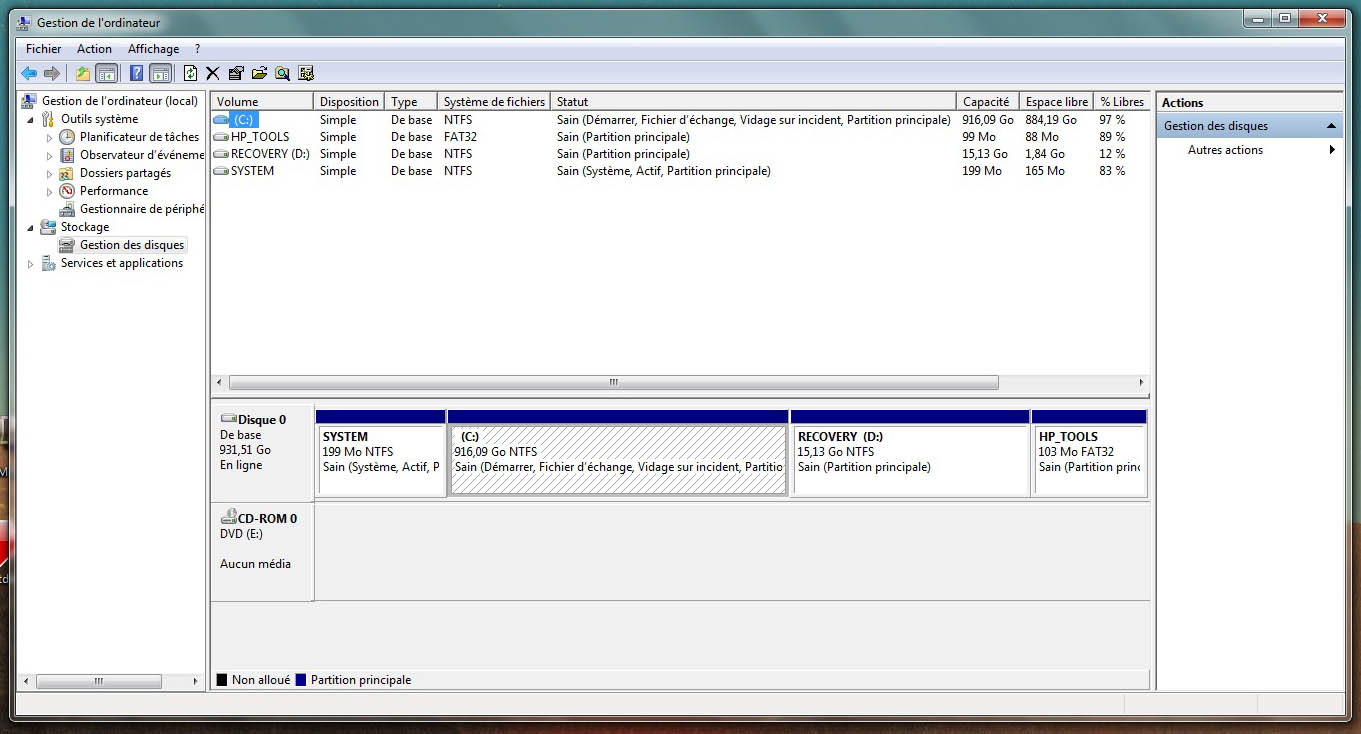The height and width of the screenshot is (734, 1361).
Task: Click the open folder toolbar icon
Action: tap(259, 73)
